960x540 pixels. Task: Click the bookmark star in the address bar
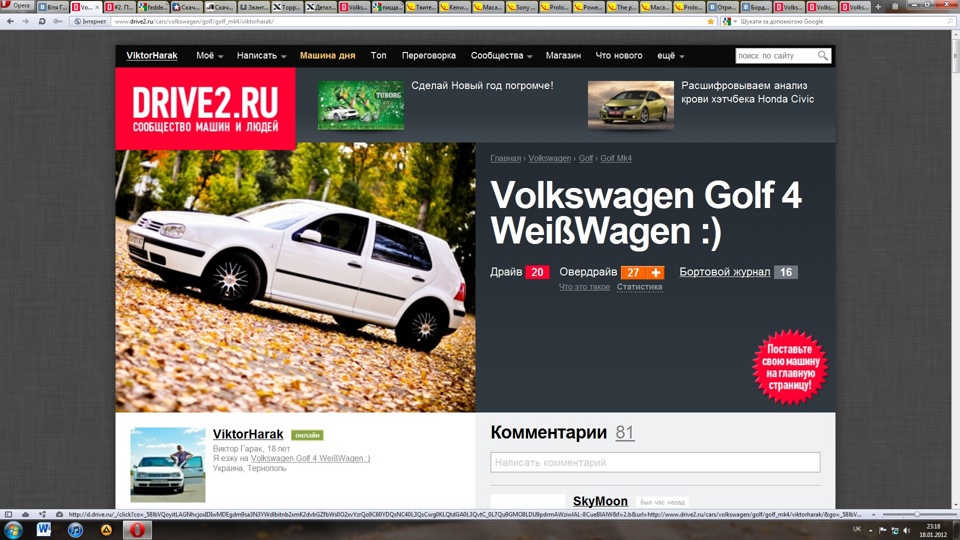710,21
